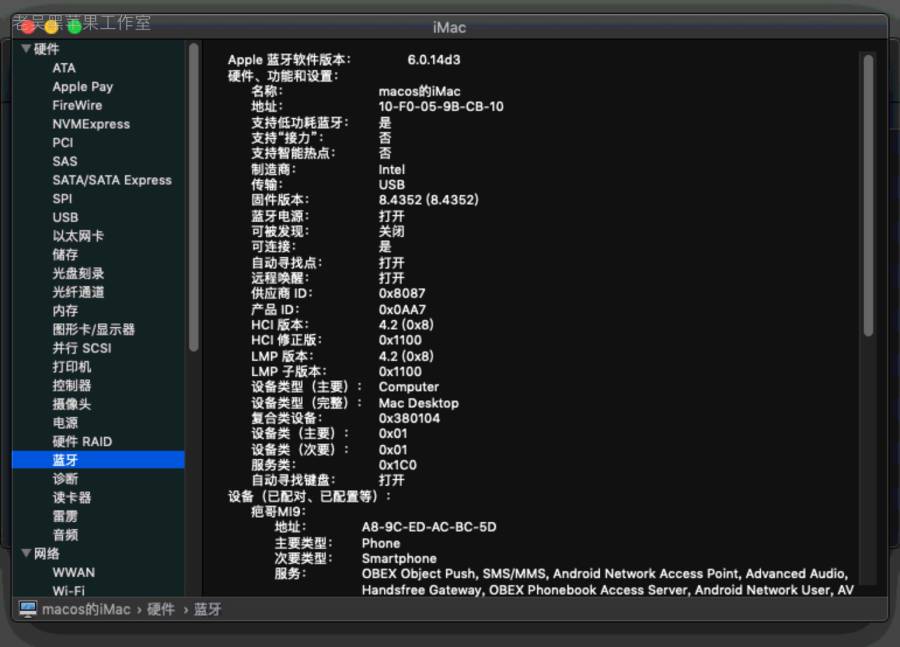Click the yellow minimize window button
This screenshot has width=900, height=647.
tap(51, 27)
